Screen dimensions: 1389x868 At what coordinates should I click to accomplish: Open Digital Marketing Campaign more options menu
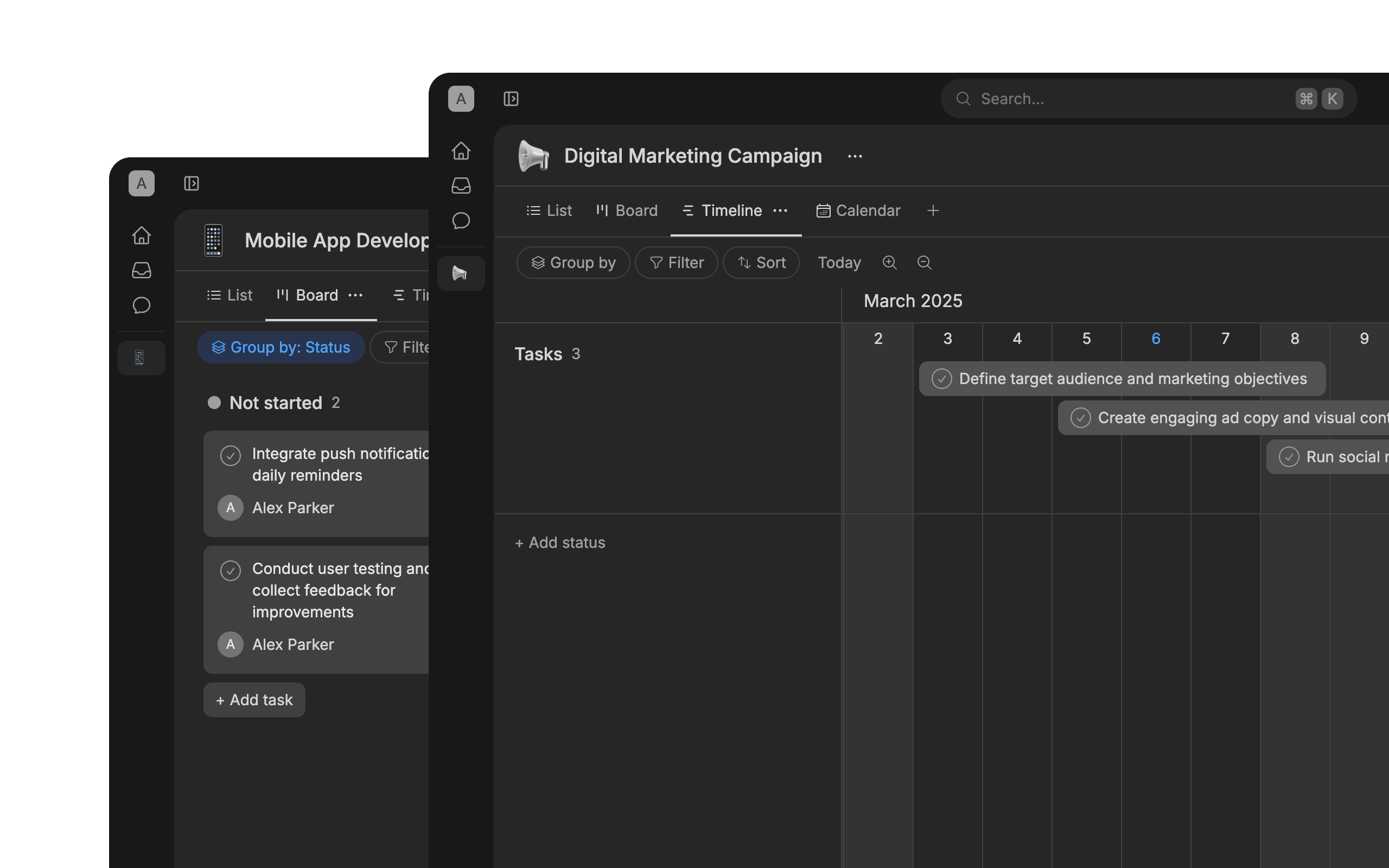pos(855,156)
